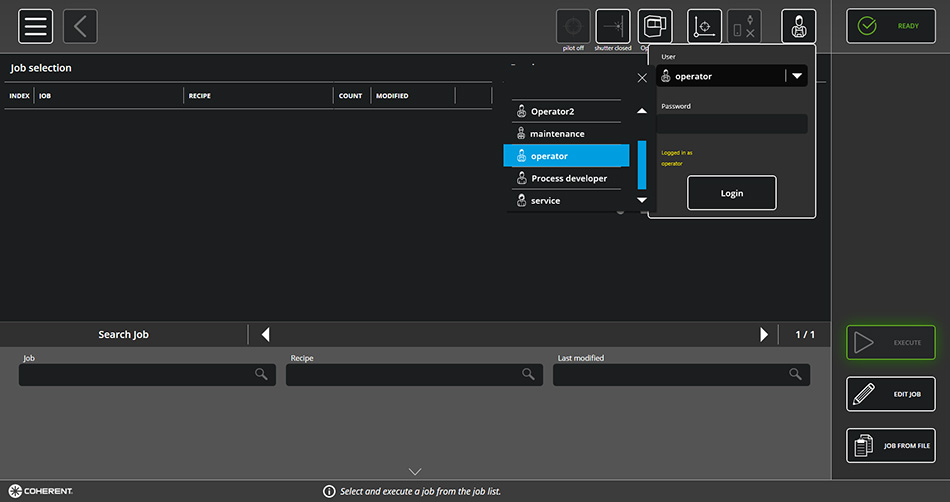Click the shutter closed icon

tap(613, 26)
